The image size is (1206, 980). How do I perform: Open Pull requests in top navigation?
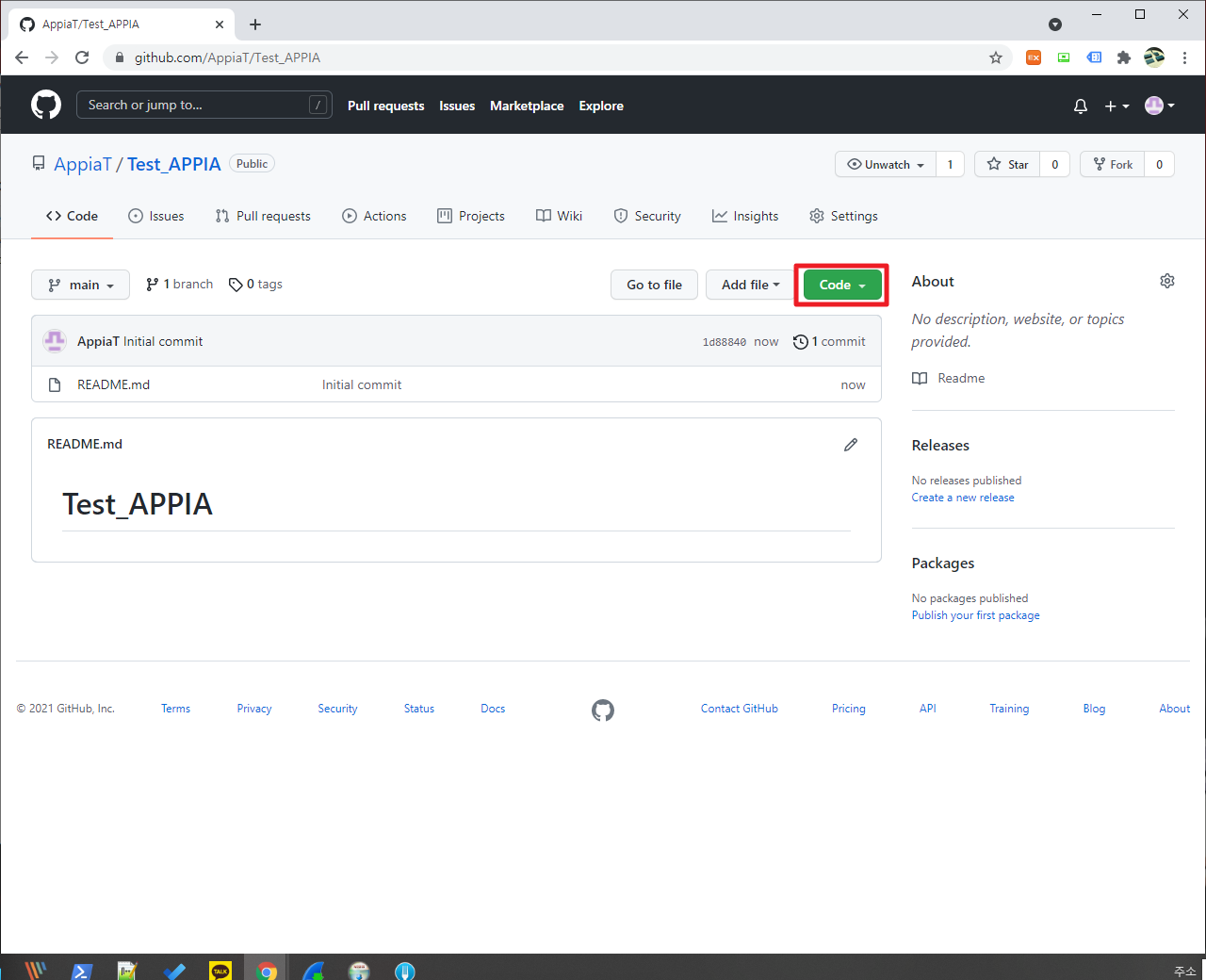coord(385,106)
